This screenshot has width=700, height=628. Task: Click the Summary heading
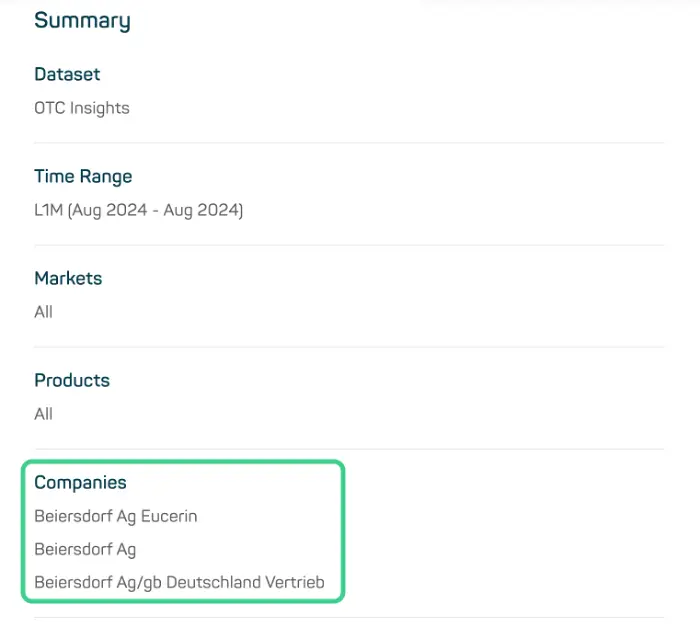click(82, 21)
